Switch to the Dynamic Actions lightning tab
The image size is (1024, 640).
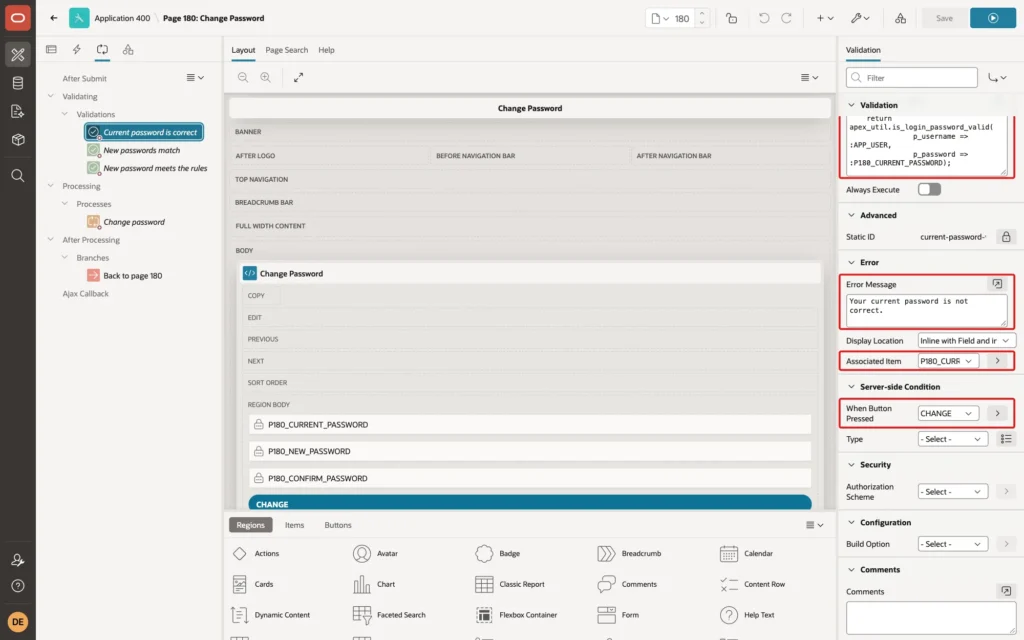[76, 50]
